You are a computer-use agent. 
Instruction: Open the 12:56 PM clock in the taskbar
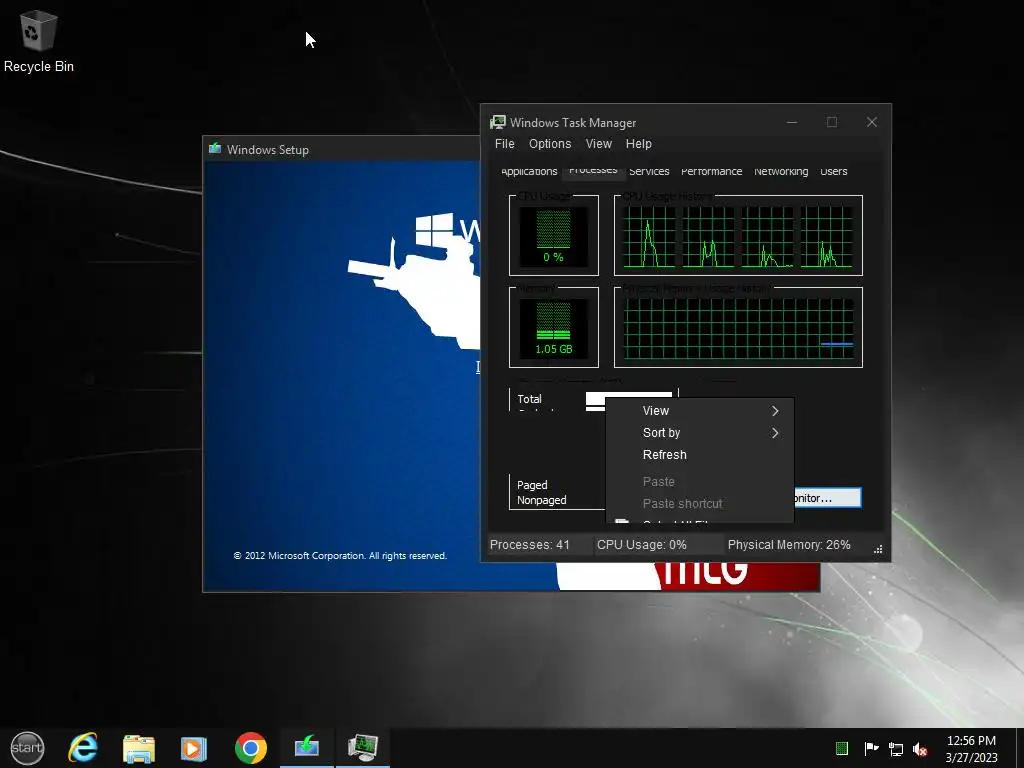(971, 748)
